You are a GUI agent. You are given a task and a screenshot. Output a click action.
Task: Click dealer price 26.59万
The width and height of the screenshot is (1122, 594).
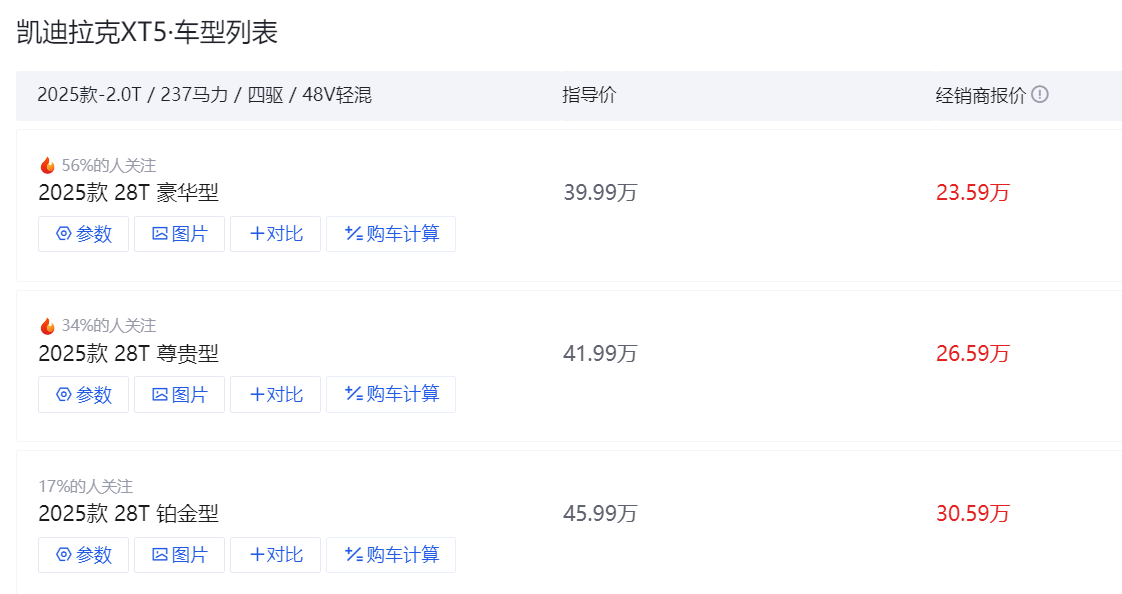tap(972, 353)
